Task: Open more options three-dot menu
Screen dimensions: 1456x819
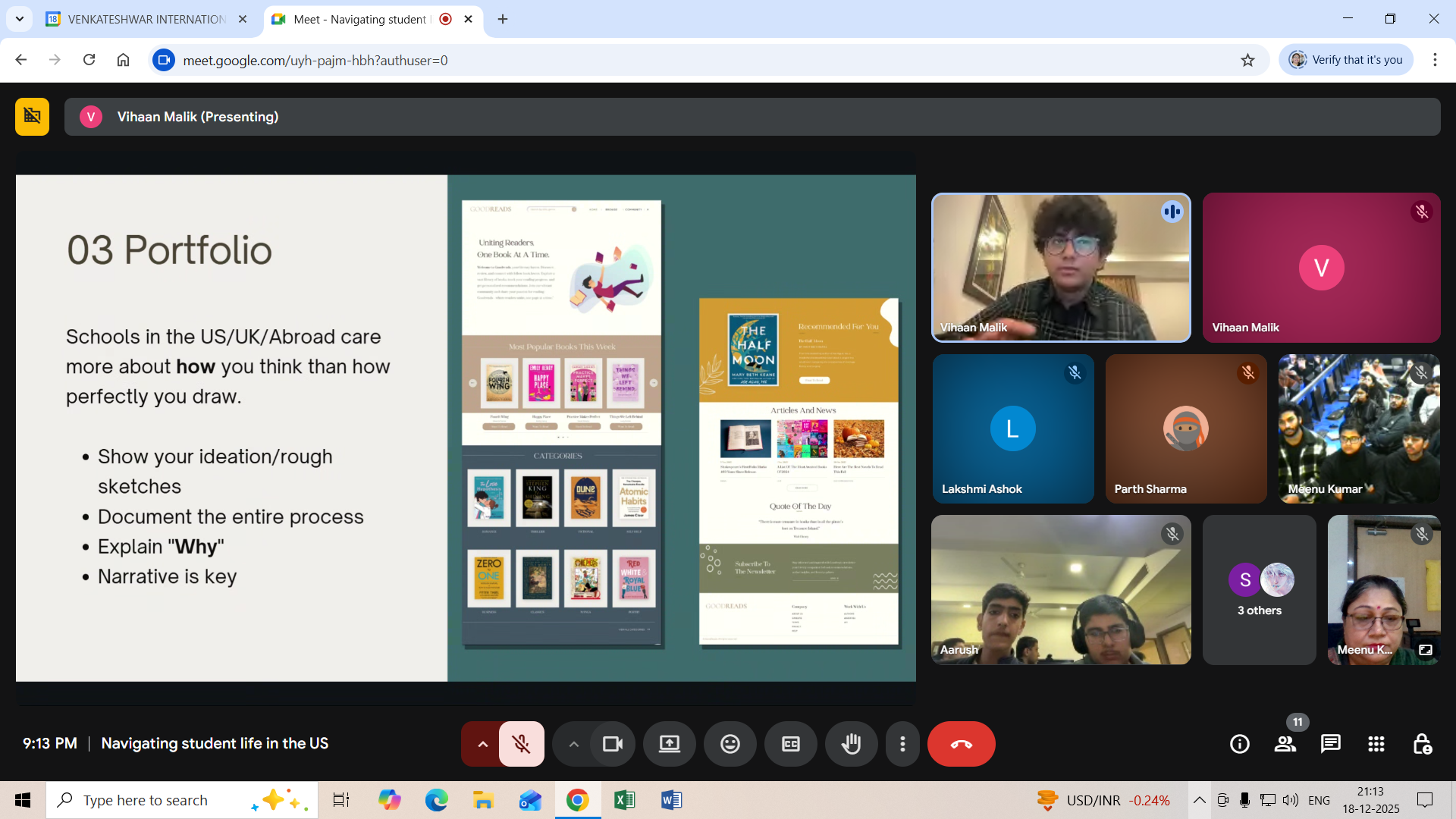Action: coord(902,744)
